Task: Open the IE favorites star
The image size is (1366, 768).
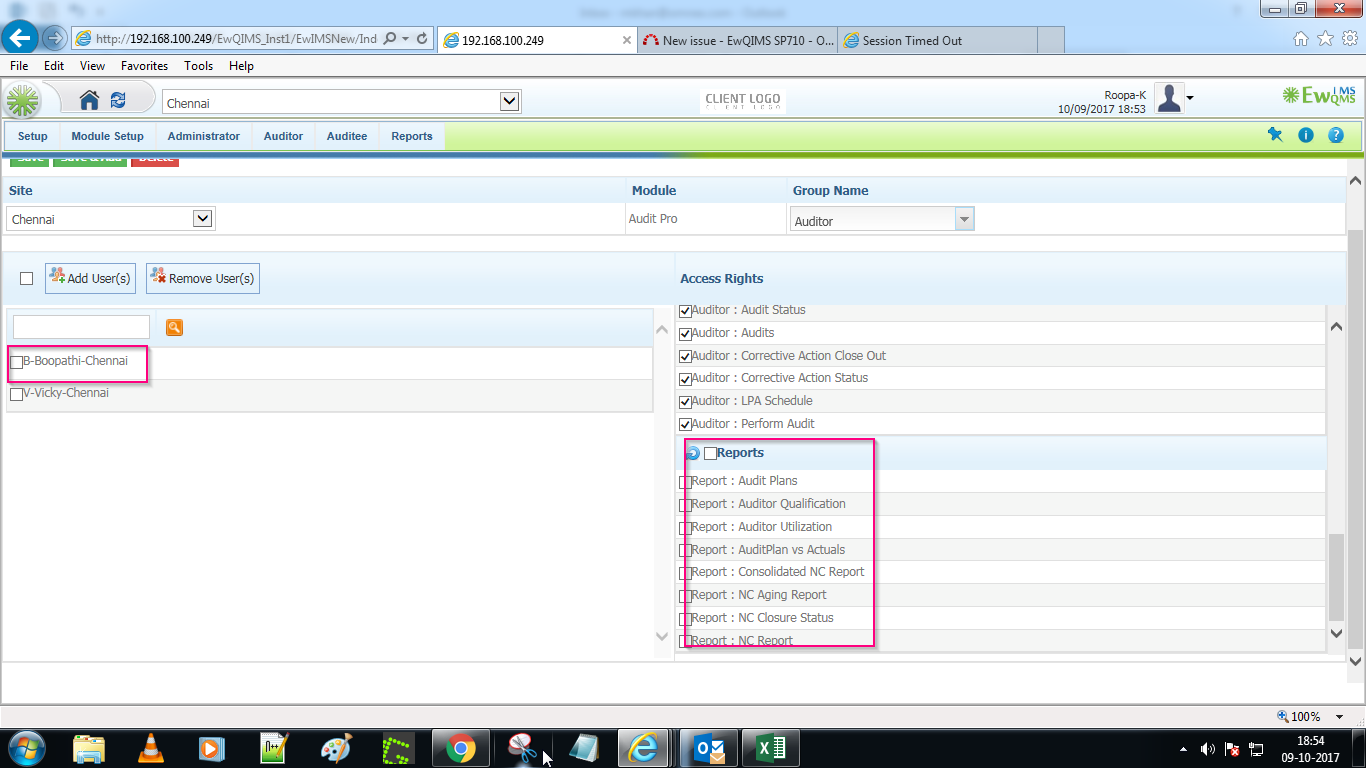Action: [x=1325, y=39]
